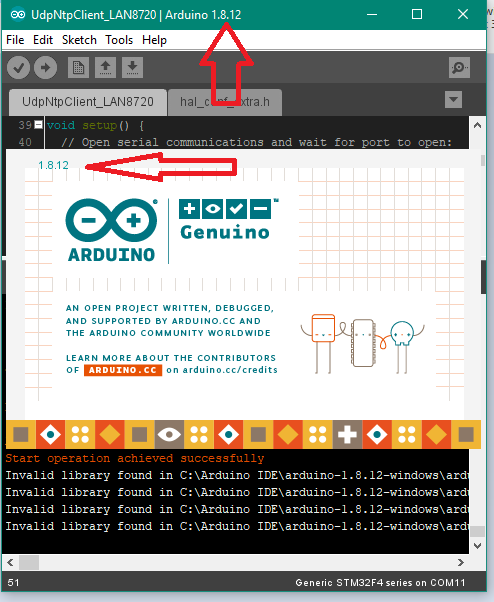This screenshot has width=494, height=602.
Task: Open the Help menu
Action: tap(154, 40)
